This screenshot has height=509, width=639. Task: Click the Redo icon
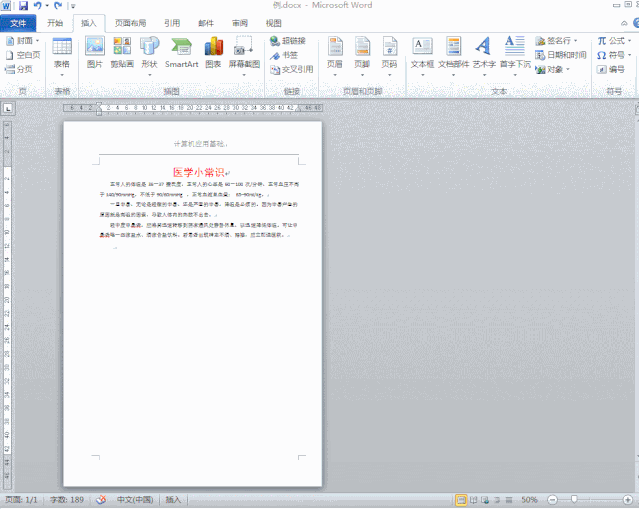(58, 6)
